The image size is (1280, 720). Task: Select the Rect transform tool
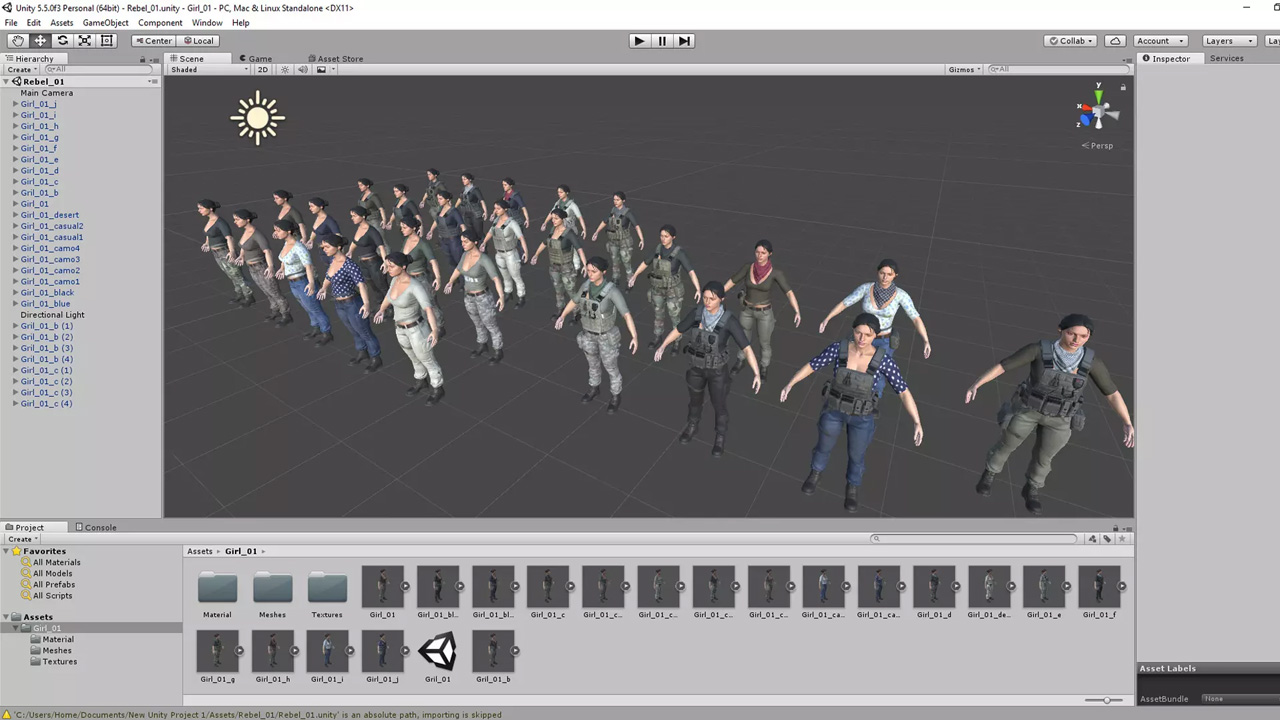point(107,41)
